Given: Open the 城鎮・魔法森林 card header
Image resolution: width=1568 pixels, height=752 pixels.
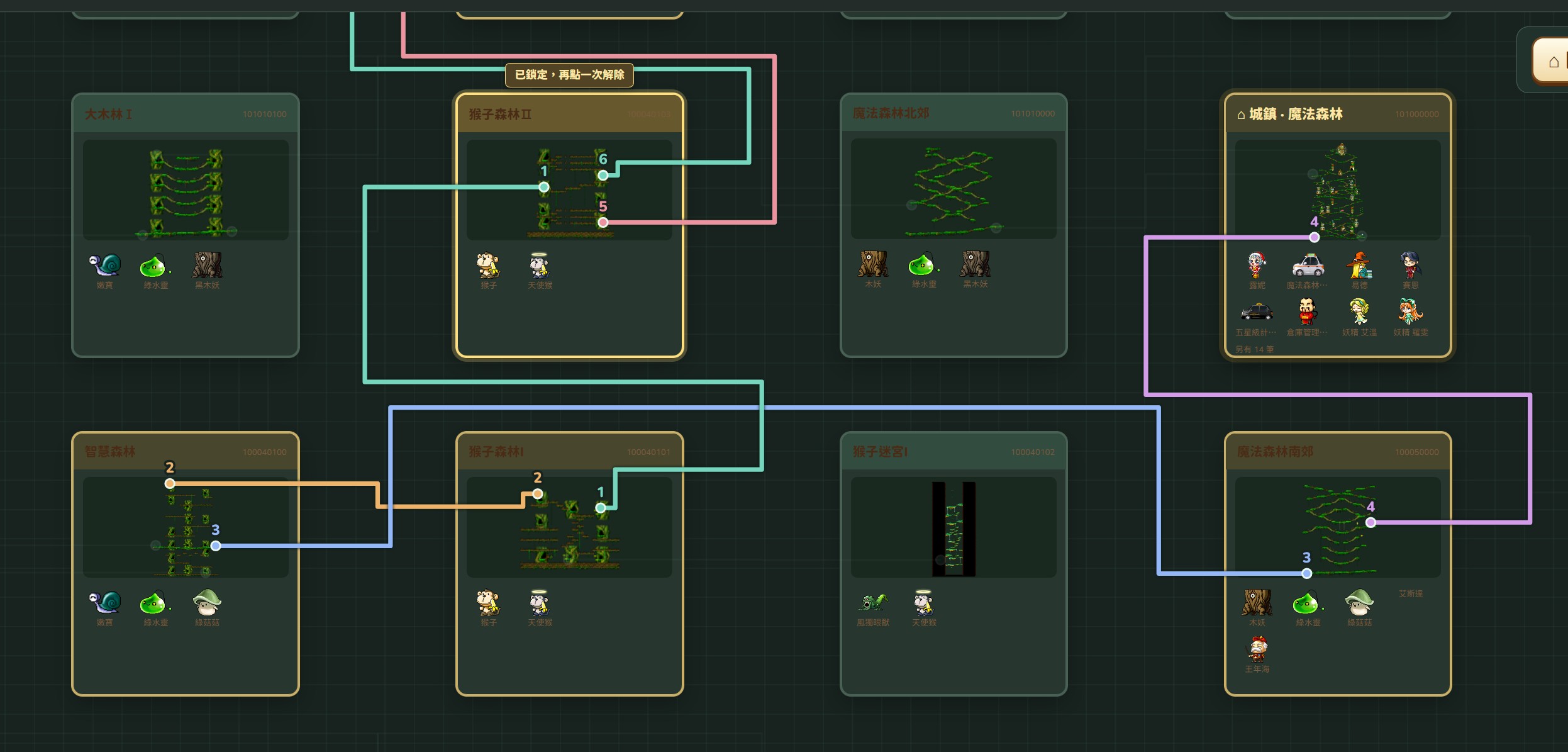Looking at the screenshot, I should [x=1337, y=114].
